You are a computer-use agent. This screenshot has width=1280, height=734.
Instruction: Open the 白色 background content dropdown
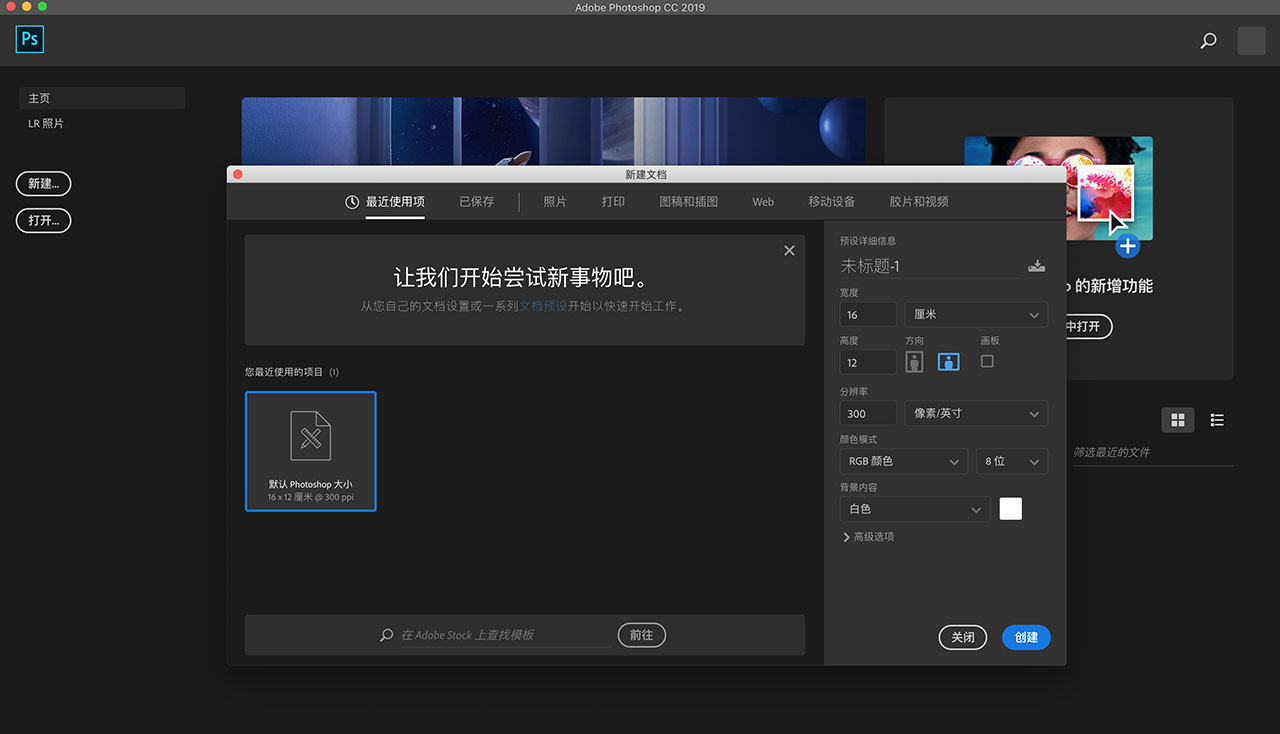915,509
